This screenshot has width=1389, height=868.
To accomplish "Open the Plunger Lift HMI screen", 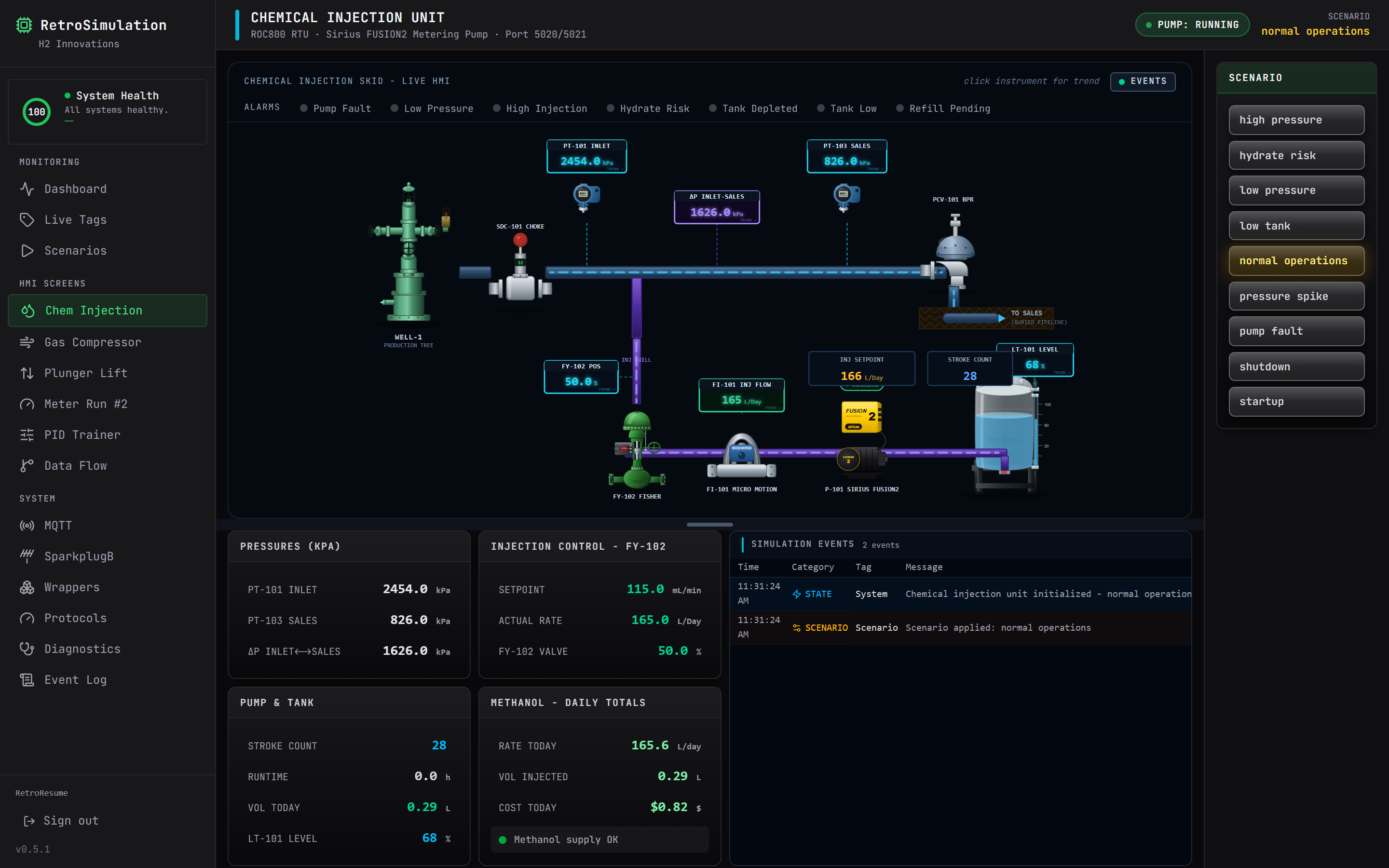I will 108,373.
